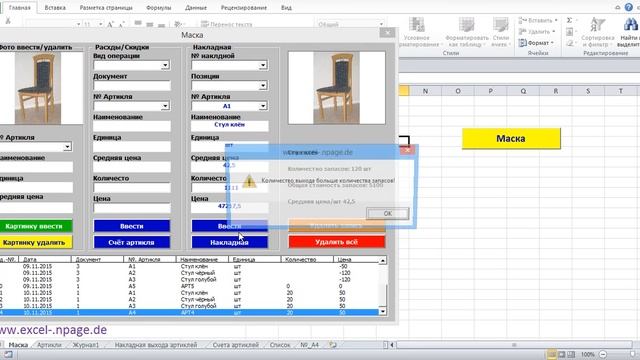Click the red Удалить всё button
This screenshot has height=360, width=640.
(337, 242)
